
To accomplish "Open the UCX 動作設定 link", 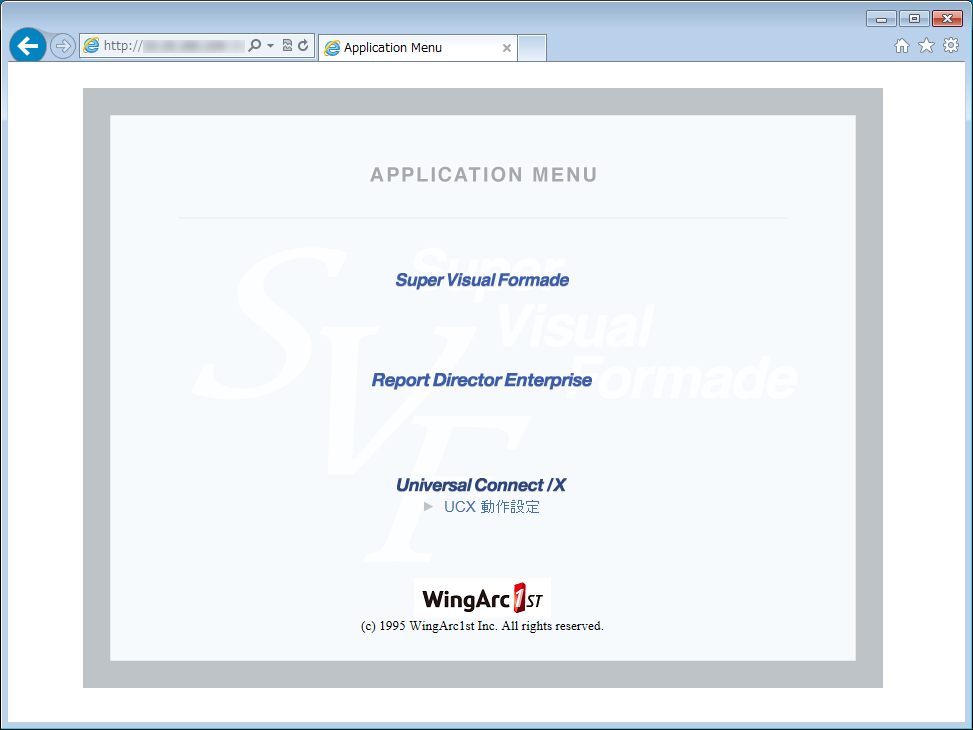I will pos(491,507).
